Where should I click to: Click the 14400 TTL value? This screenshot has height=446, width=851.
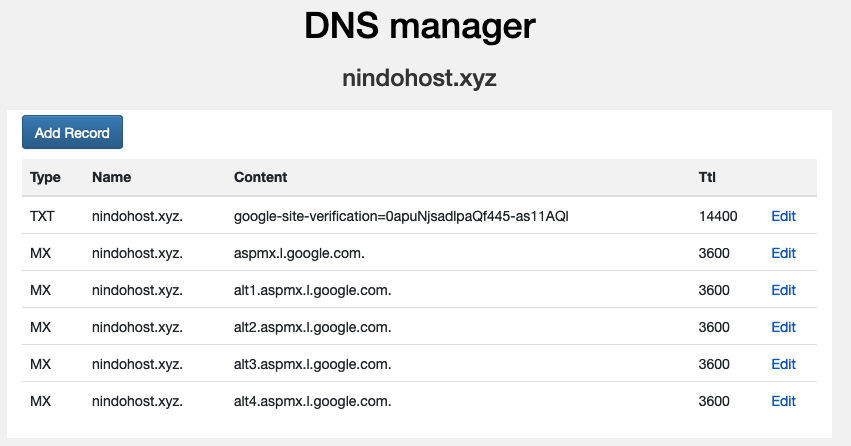tap(717, 216)
